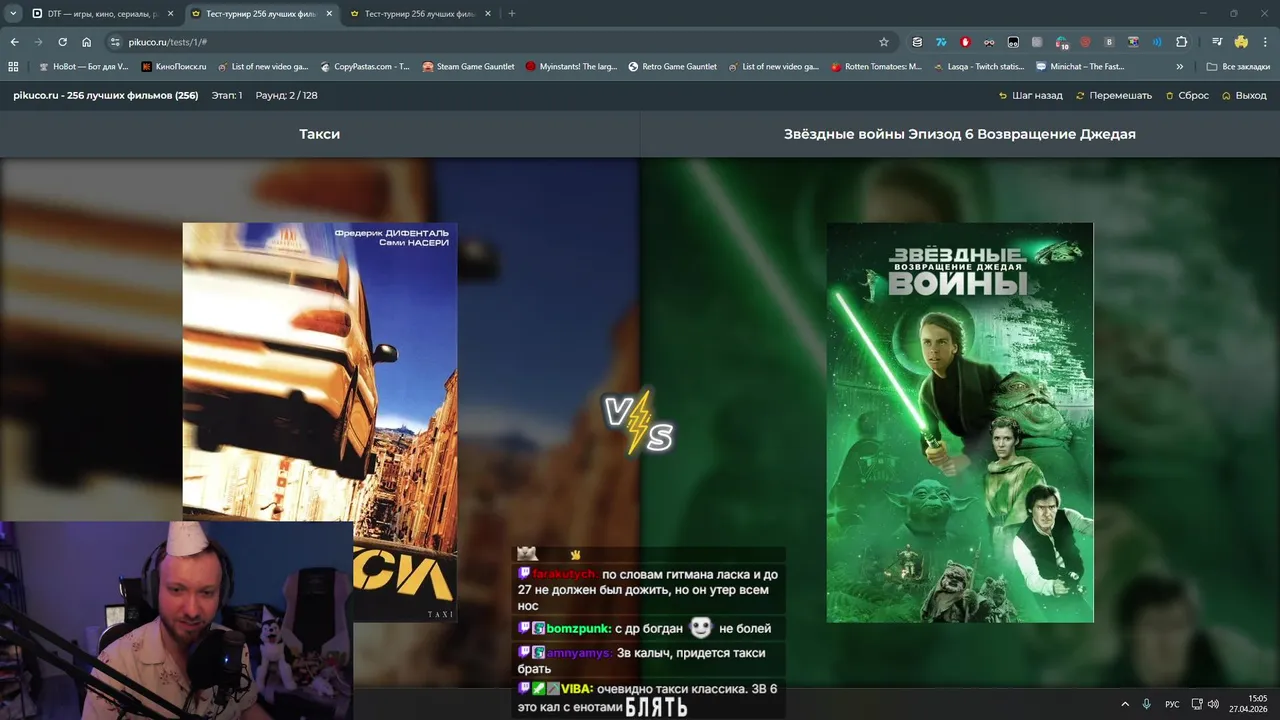This screenshot has height=720, width=1280.
Task: Click the gray B extension icon
Action: point(1109,42)
